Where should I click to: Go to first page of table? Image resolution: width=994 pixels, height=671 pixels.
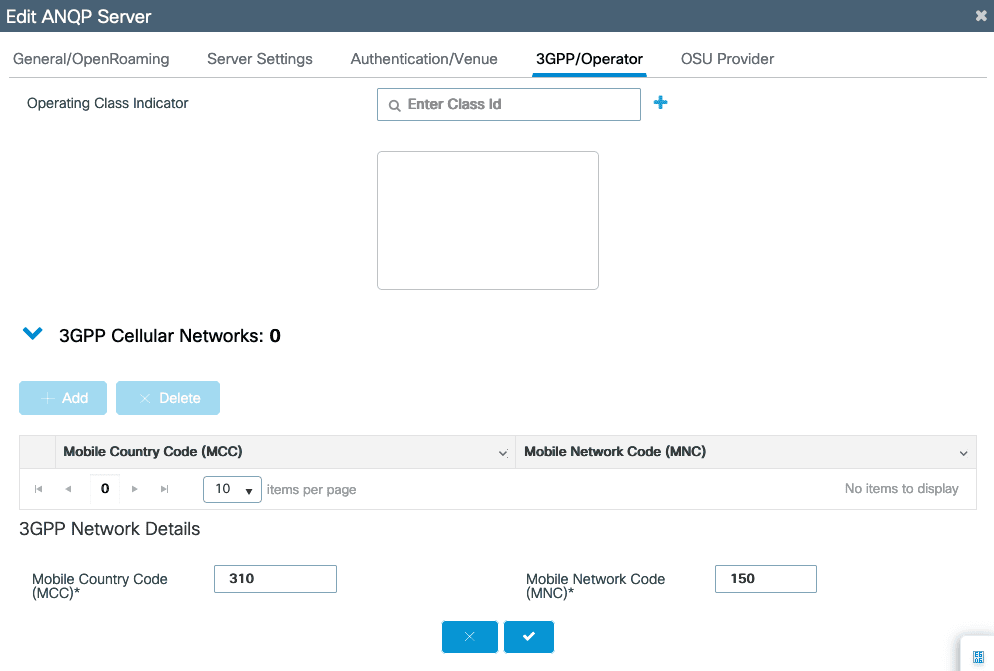tap(39, 489)
